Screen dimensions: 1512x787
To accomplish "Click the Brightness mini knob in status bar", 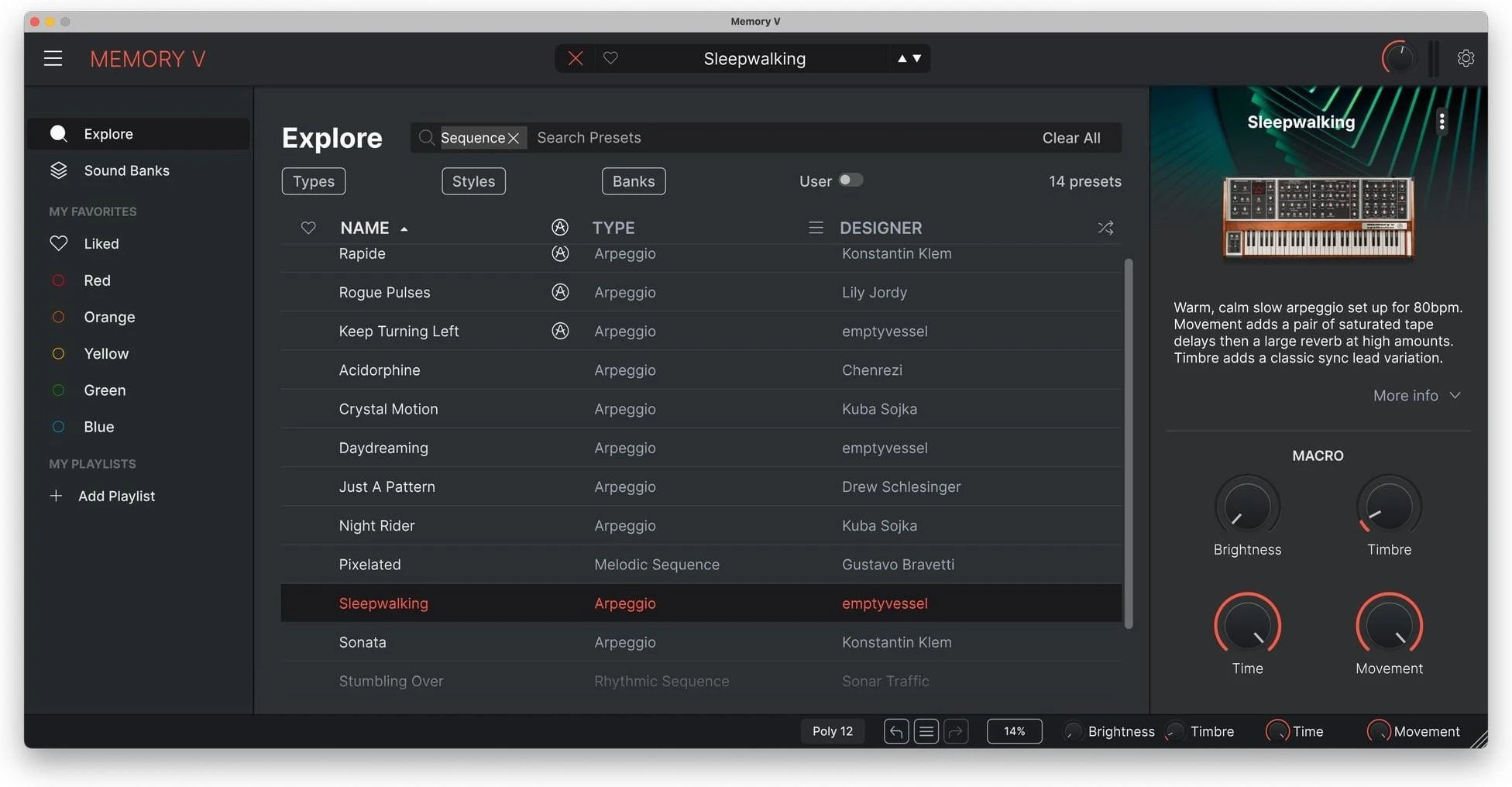I will [x=1074, y=731].
